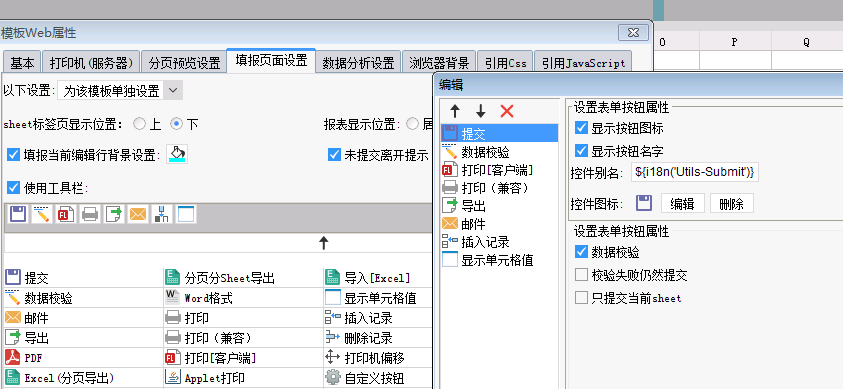This screenshot has width=843, height=389.
Task: Click the 控件别名 input field
Action: click(x=695, y=172)
